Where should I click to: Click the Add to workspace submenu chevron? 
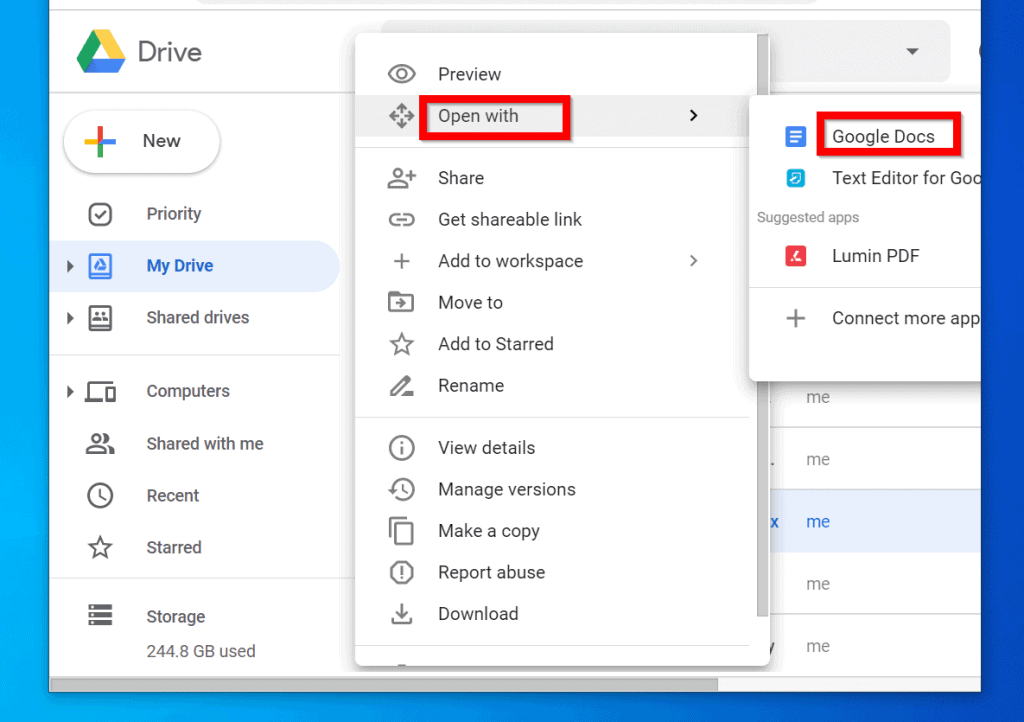pos(694,261)
